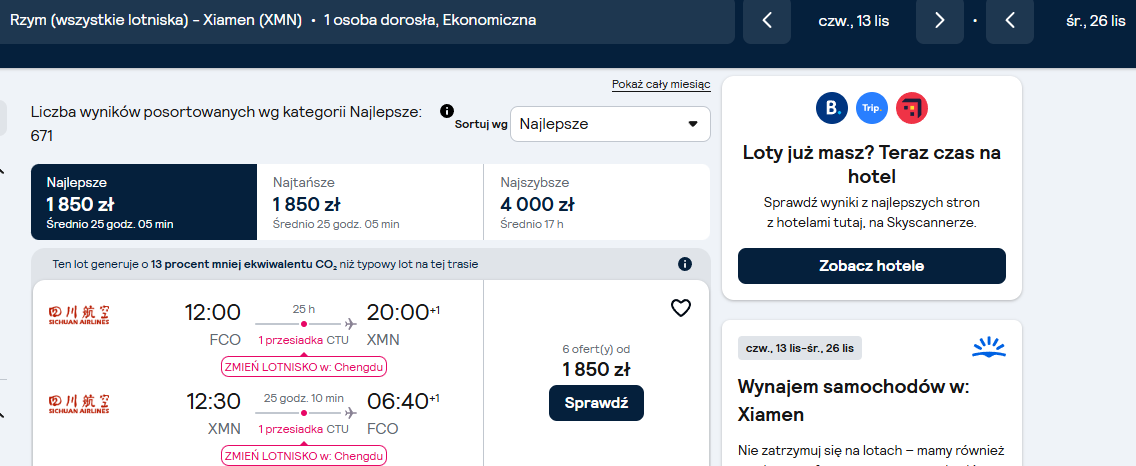Open the Sortuj wg Najlepsze dropdown
Image resolution: width=1136 pixels, height=466 pixels.
[x=610, y=124]
